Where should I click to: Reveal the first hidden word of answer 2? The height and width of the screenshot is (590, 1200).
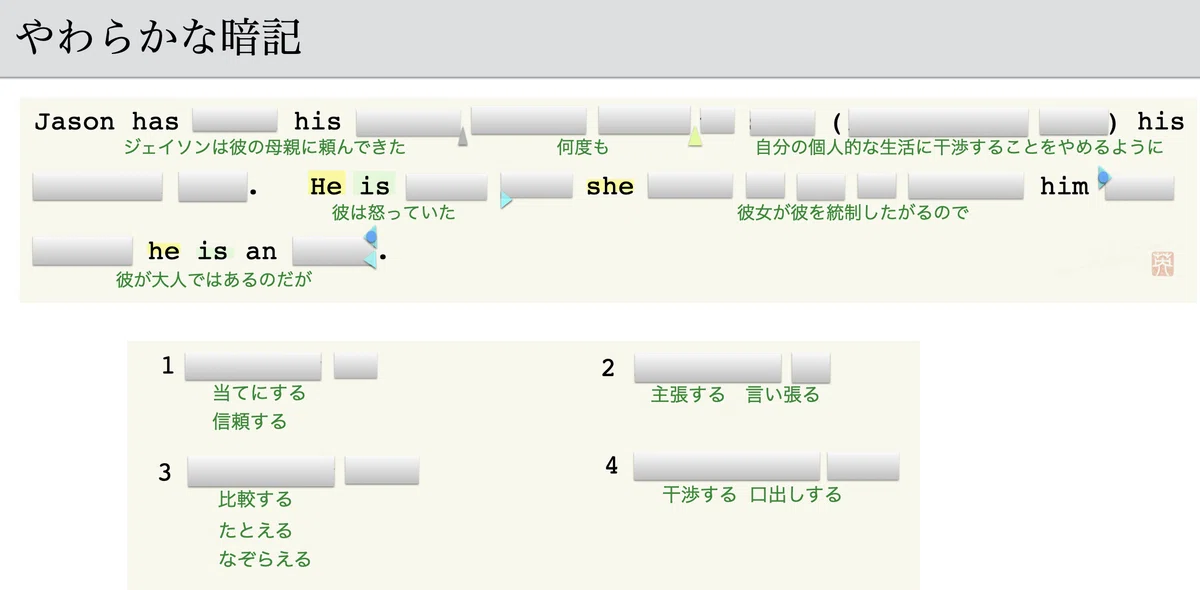708,367
